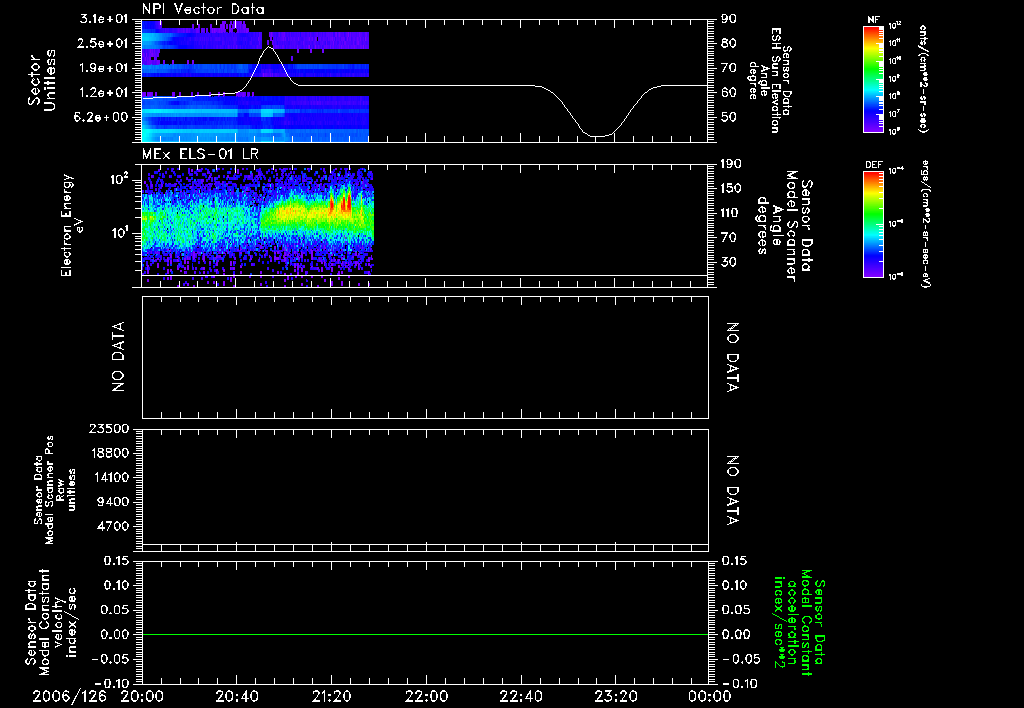Select the 'MEx ELS-01 LR' panel title
Image resolution: width=1024 pixels, height=708 pixels.
pyautogui.click(x=200, y=155)
